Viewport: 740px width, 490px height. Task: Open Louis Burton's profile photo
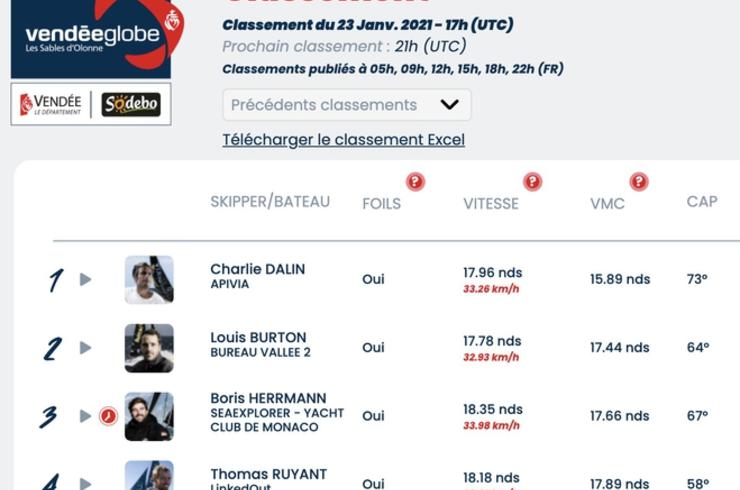click(x=149, y=348)
